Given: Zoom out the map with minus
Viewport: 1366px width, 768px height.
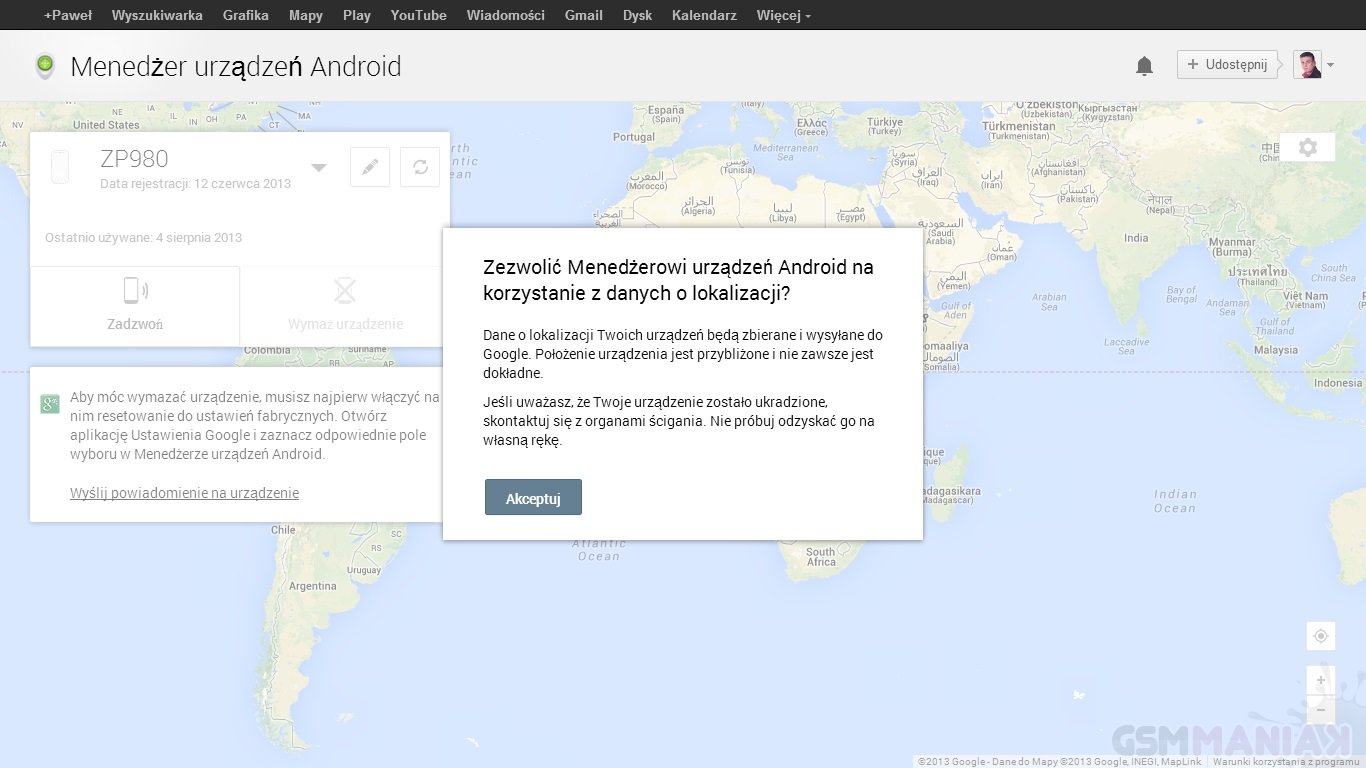Looking at the screenshot, I should click(1320, 709).
